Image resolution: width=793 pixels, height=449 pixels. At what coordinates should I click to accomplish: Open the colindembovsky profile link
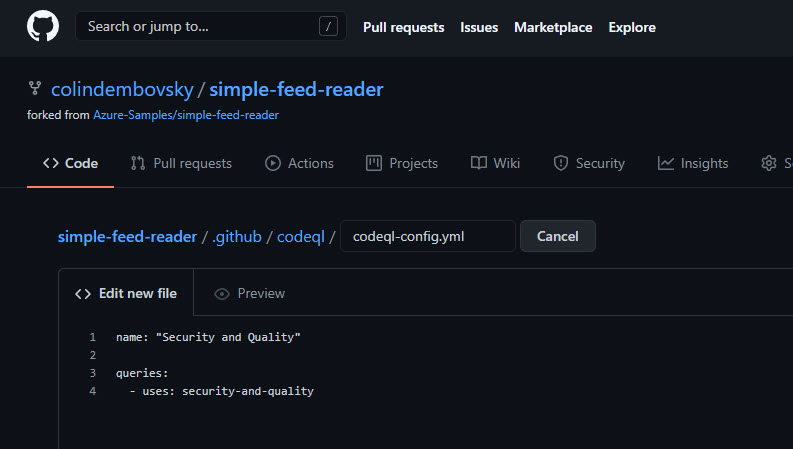[x=122, y=89]
